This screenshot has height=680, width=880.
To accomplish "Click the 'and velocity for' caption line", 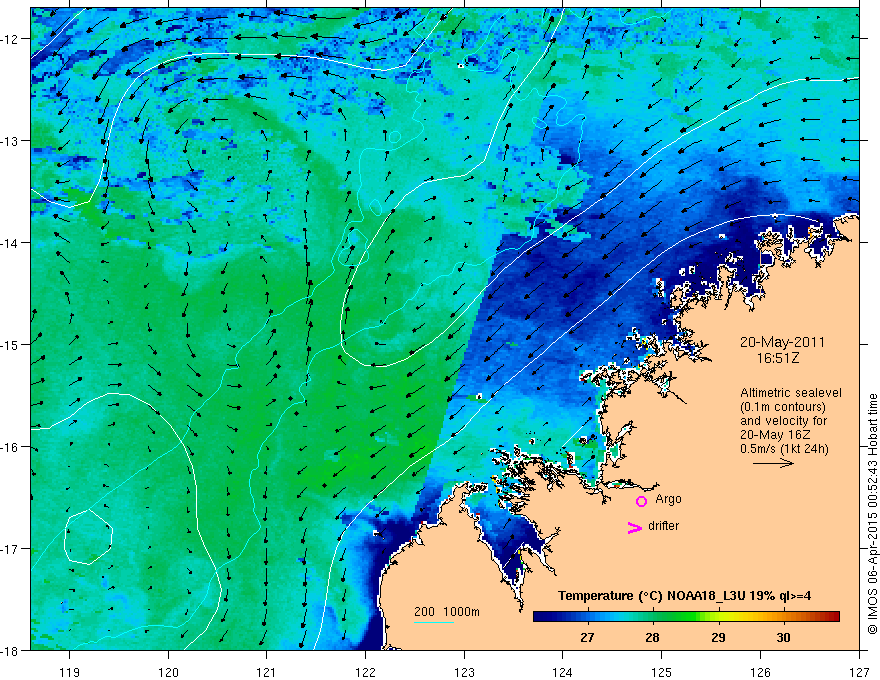I will coord(783,421).
